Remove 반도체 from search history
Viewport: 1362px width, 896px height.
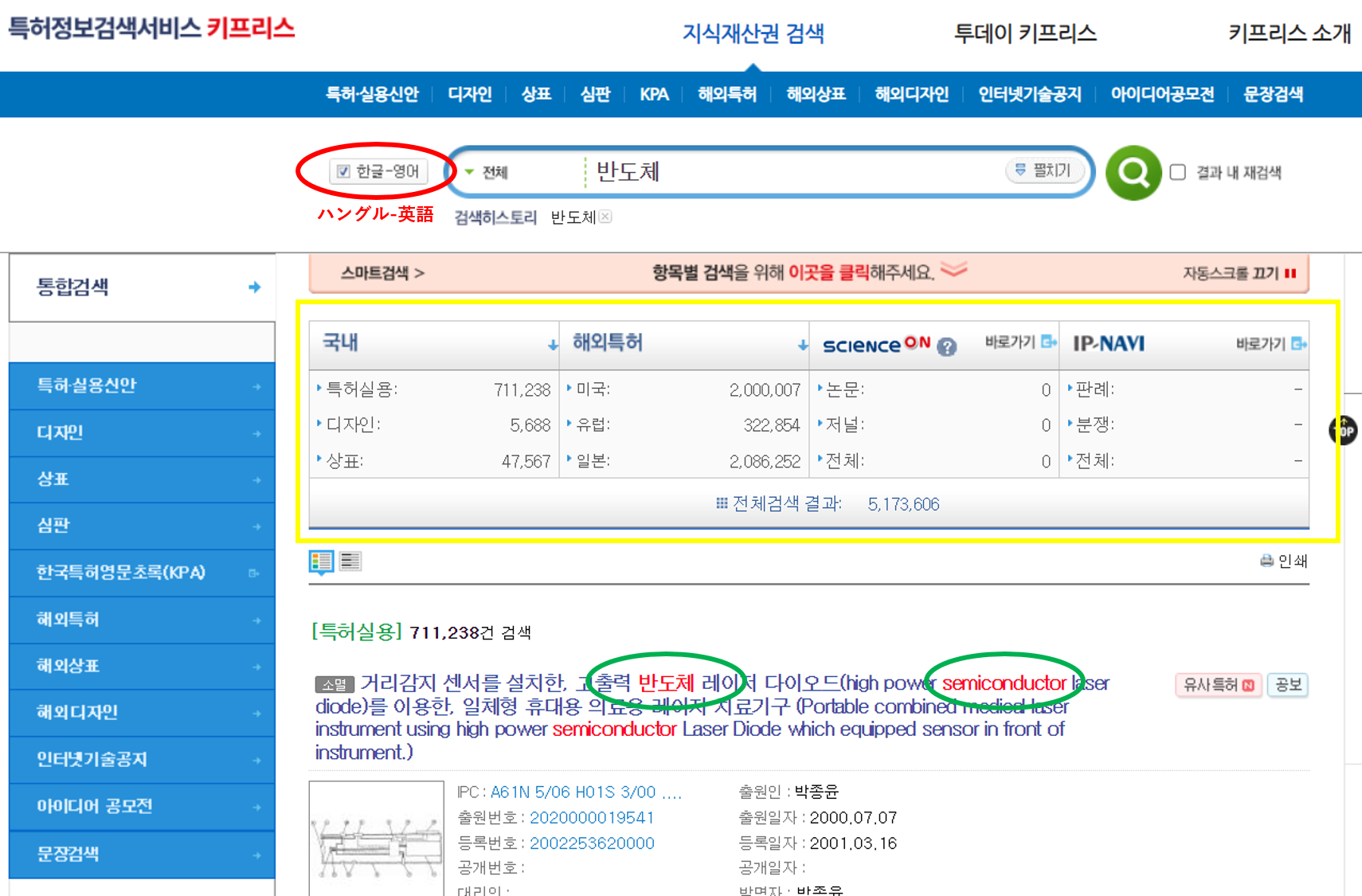pyautogui.click(x=605, y=217)
